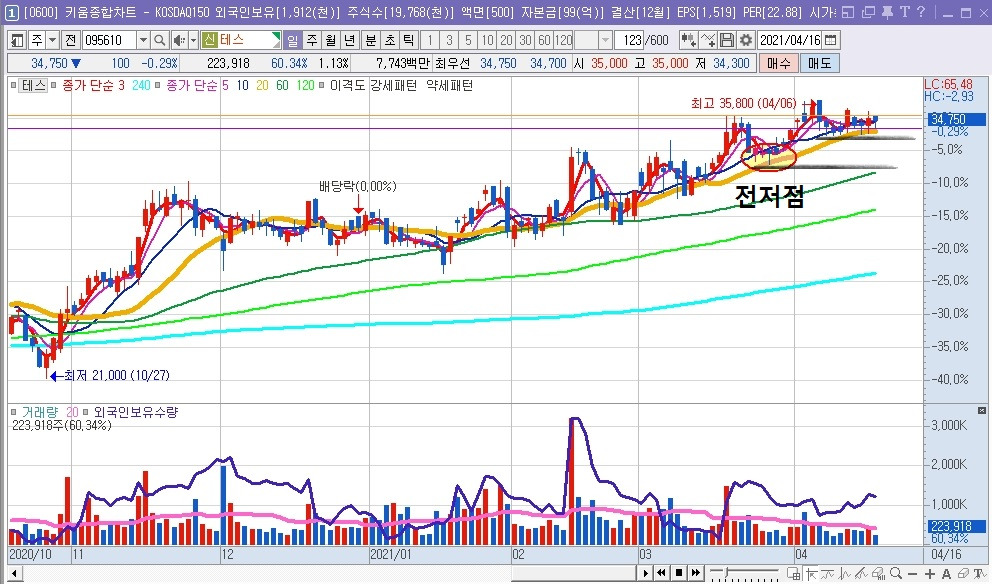Open the stock code 095610 dropdown arrow

click(144, 40)
